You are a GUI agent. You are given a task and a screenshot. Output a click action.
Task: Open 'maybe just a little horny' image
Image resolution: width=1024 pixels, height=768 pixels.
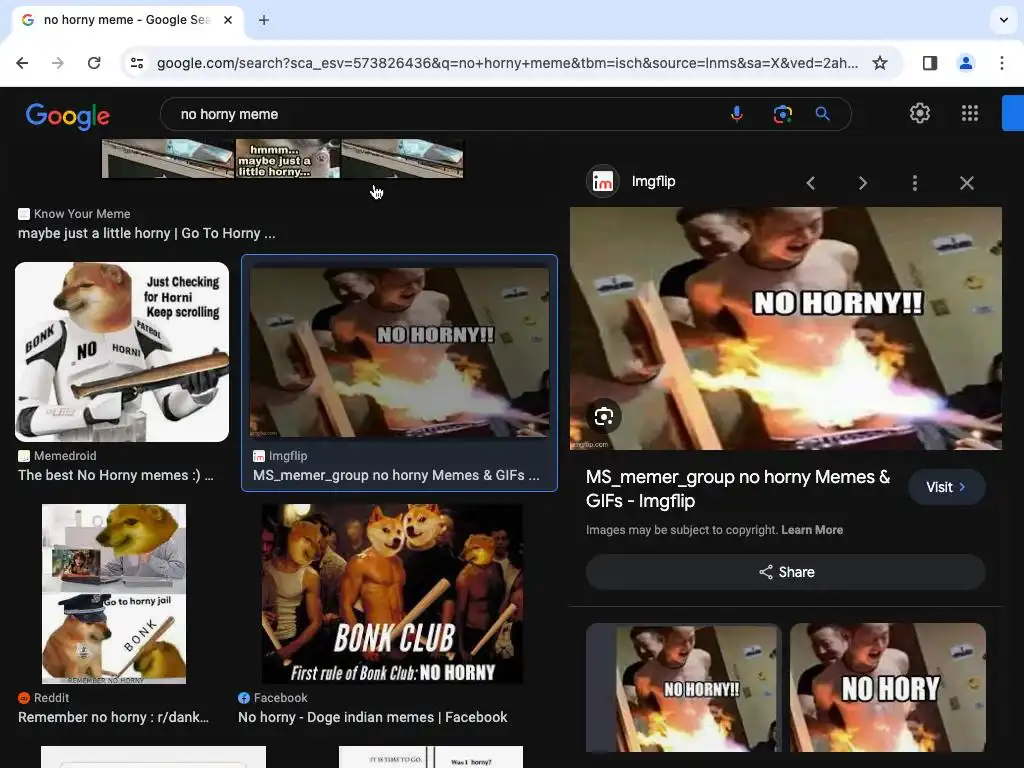click(x=282, y=158)
